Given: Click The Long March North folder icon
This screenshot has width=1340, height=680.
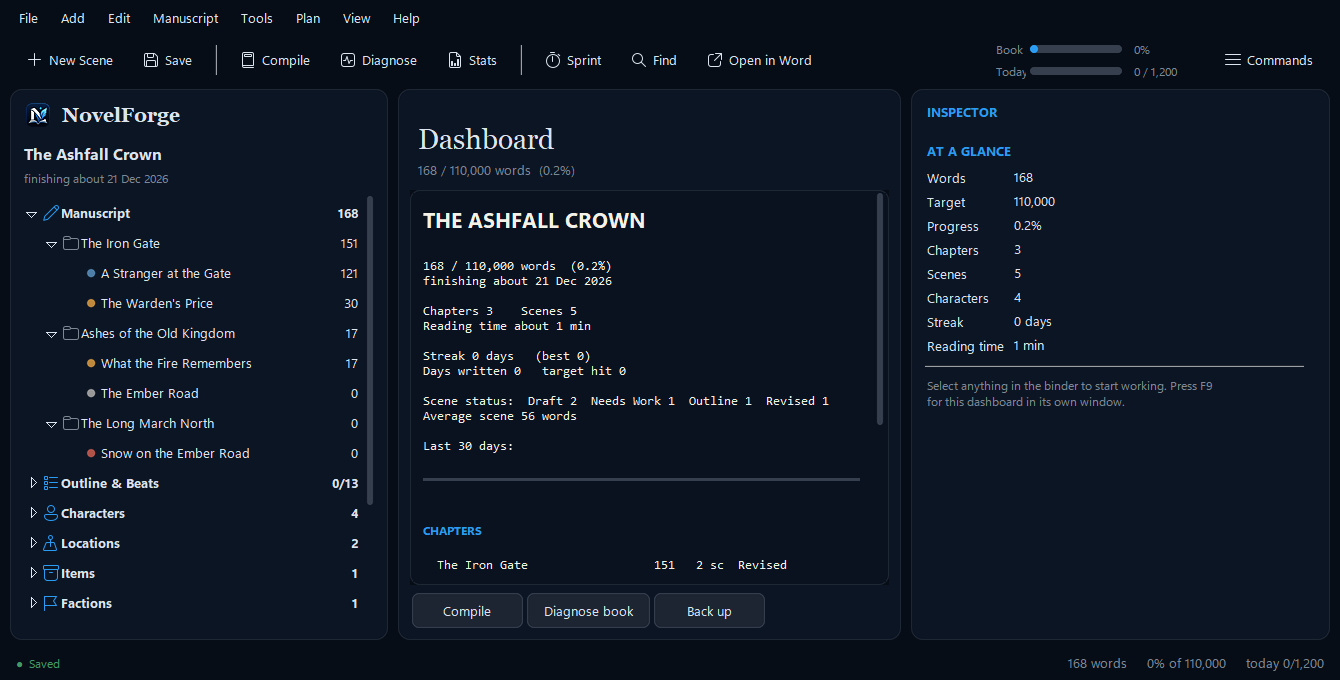Looking at the screenshot, I should [71, 423].
